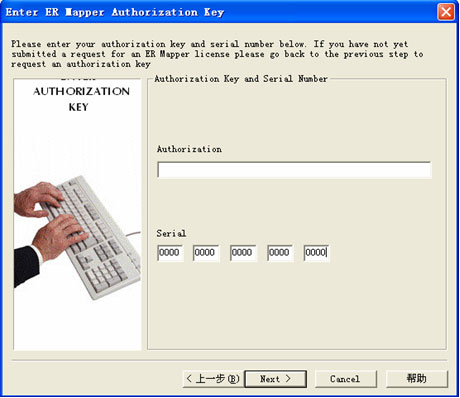Click the instruction paragraph at top
The image size is (460, 398).
[217, 54]
